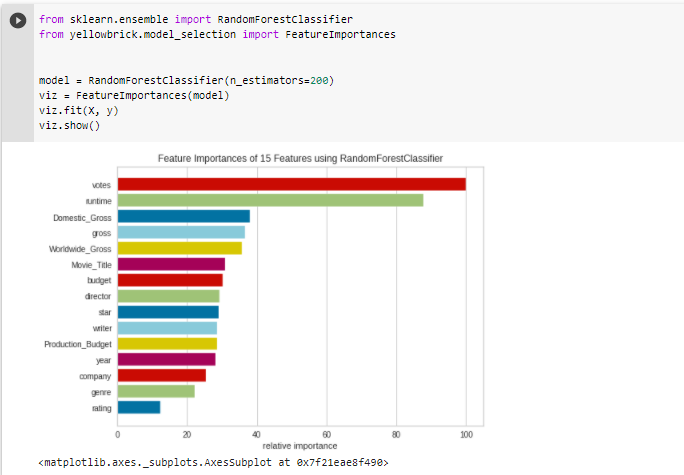Image resolution: width=684 pixels, height=475 pixels.
Task: Click the light blue gross bar
Action: click(181, 232)
